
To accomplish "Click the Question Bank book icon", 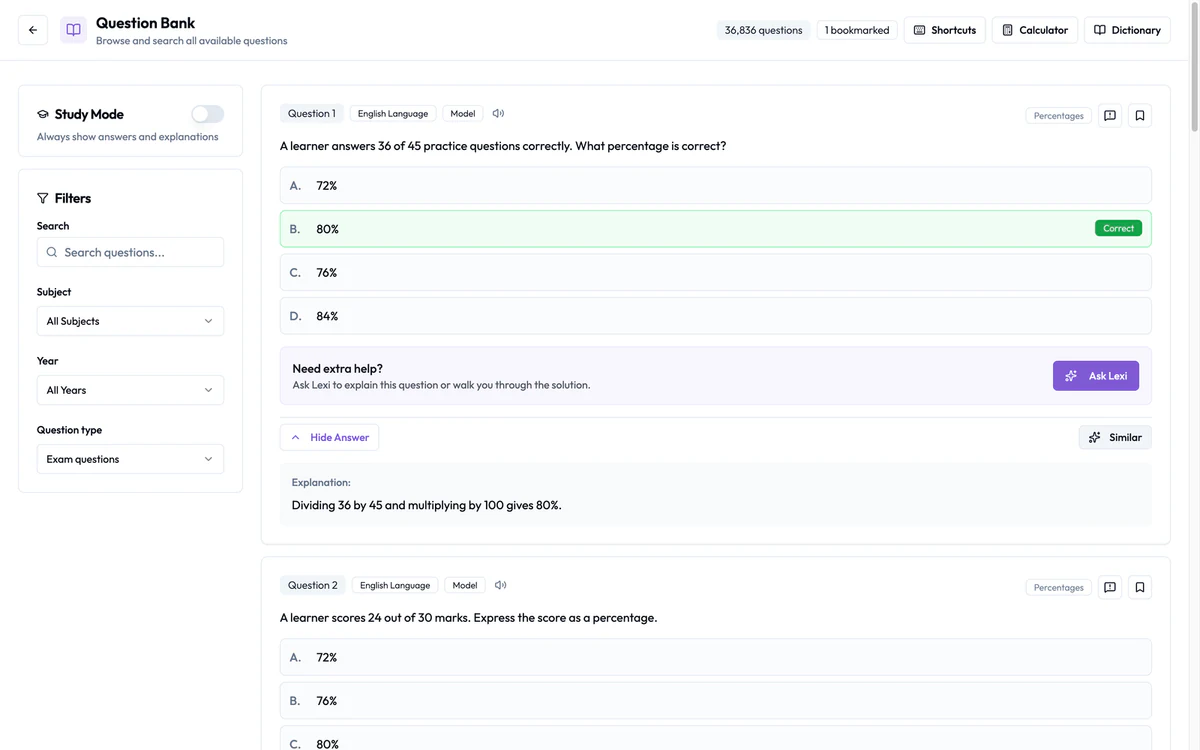I will click(73, 30).
